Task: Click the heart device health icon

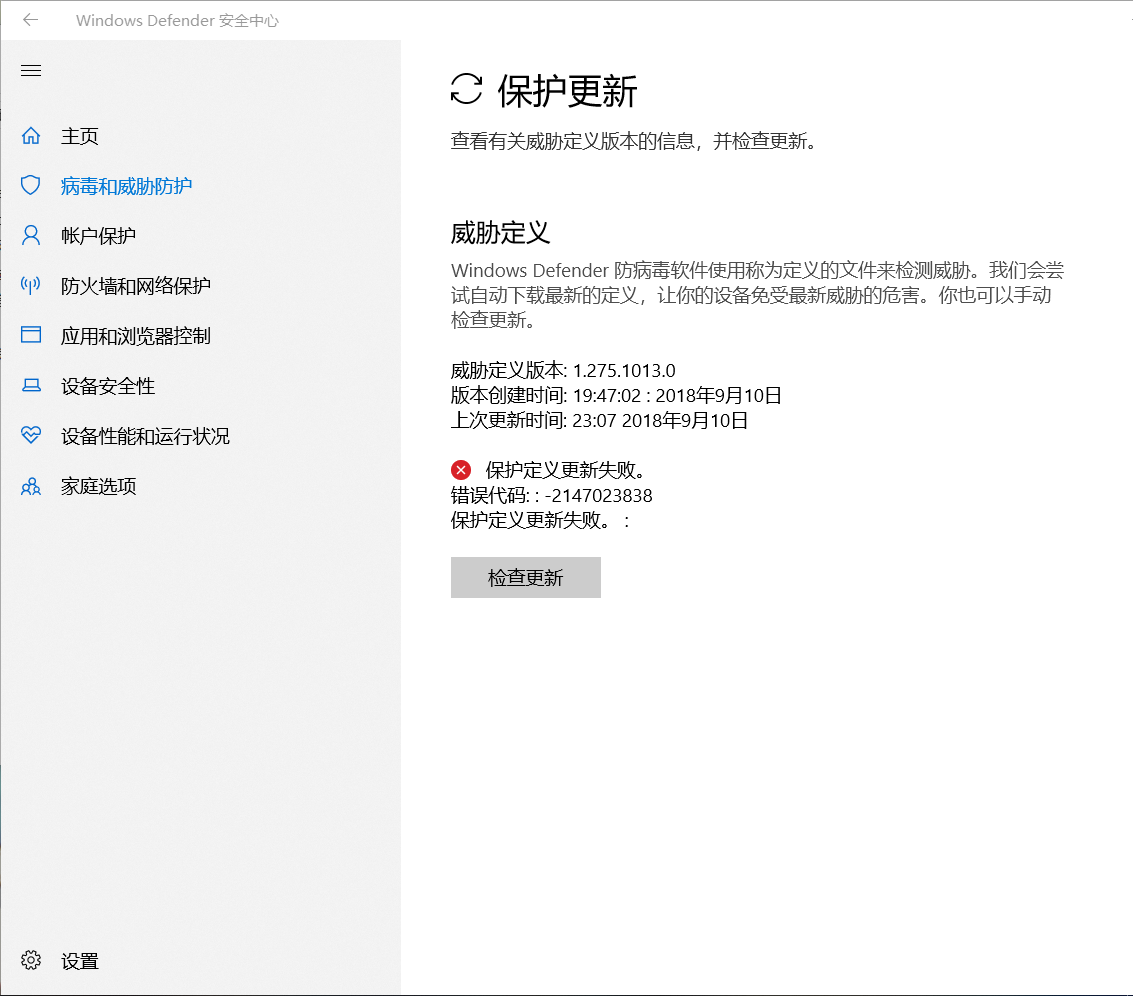Action: pyautogui.click(x=31, y=435)
